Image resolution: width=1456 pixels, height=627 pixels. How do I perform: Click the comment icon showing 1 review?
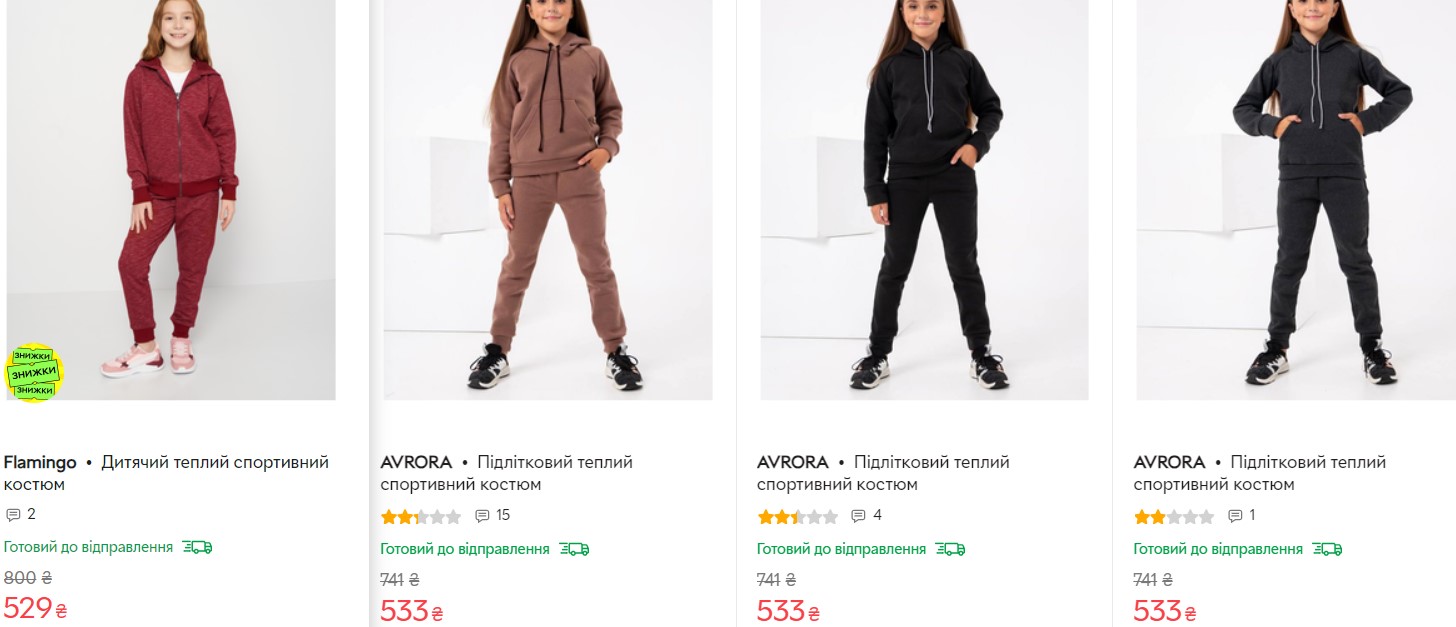1235,516
